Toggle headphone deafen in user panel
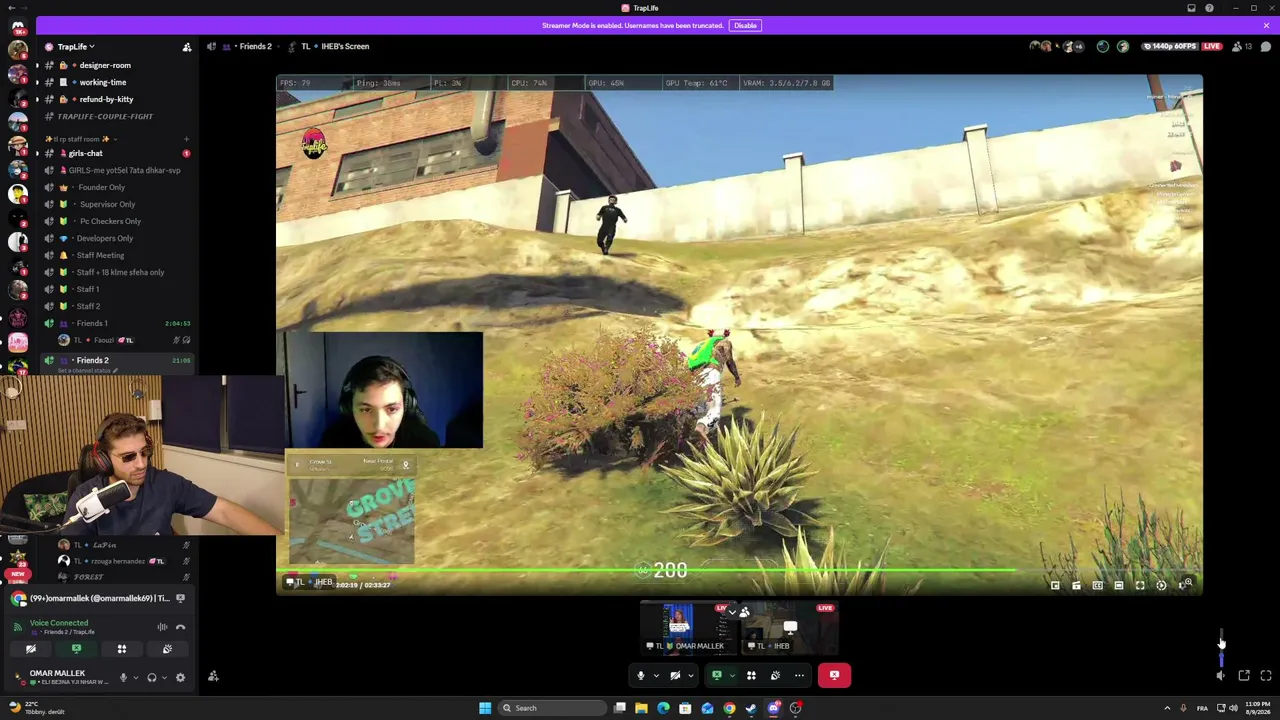The height and width of the screenshot is (720, 1280). [152, 677]
